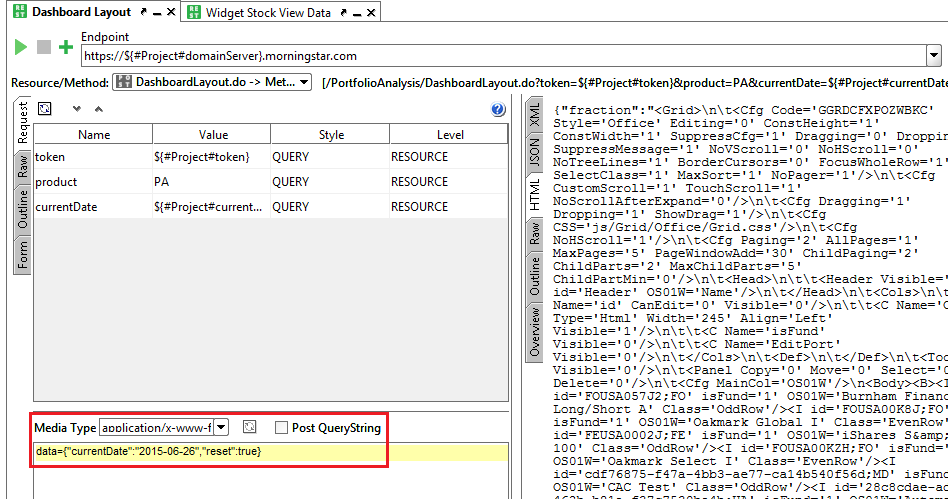The height and width of the screenshot is (499, 948).
Task: Click RESOURCE level in the token row
Action: click(449, 157)
